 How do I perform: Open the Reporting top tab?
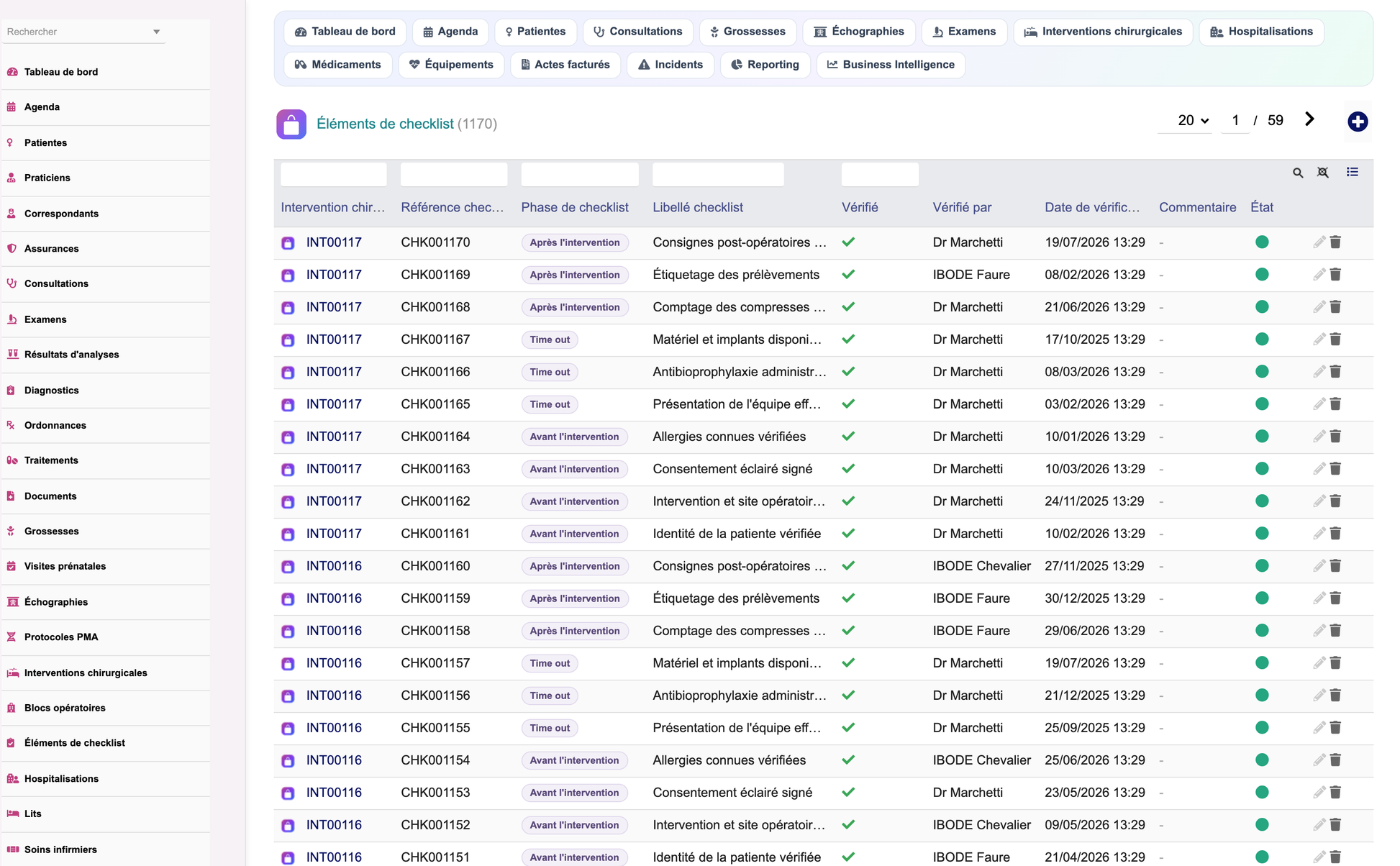tap(765, 65)
